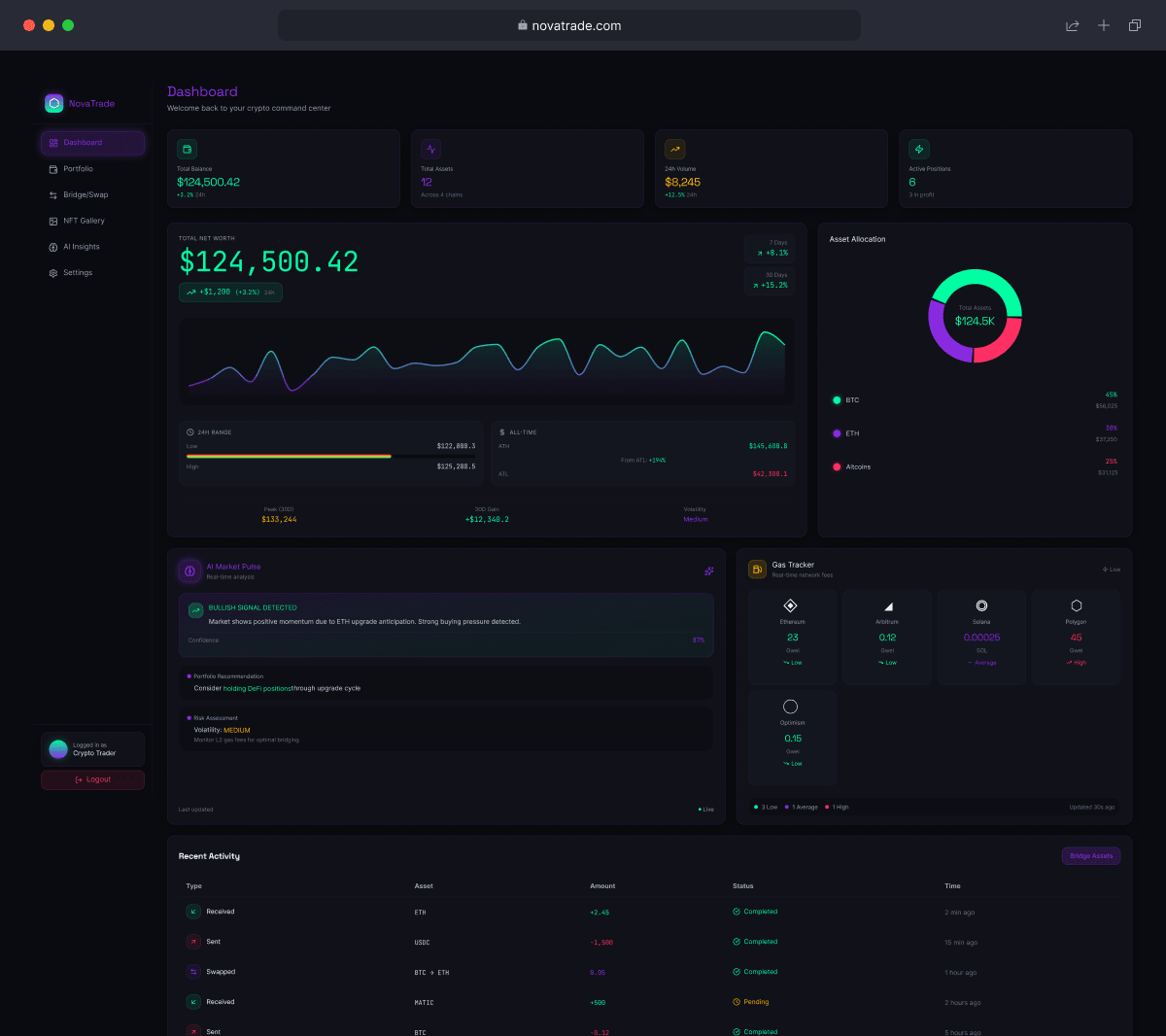This screenshot has height=1036, width=1166.
Task: Select the Optimism network icon
Action: point(791,707)
